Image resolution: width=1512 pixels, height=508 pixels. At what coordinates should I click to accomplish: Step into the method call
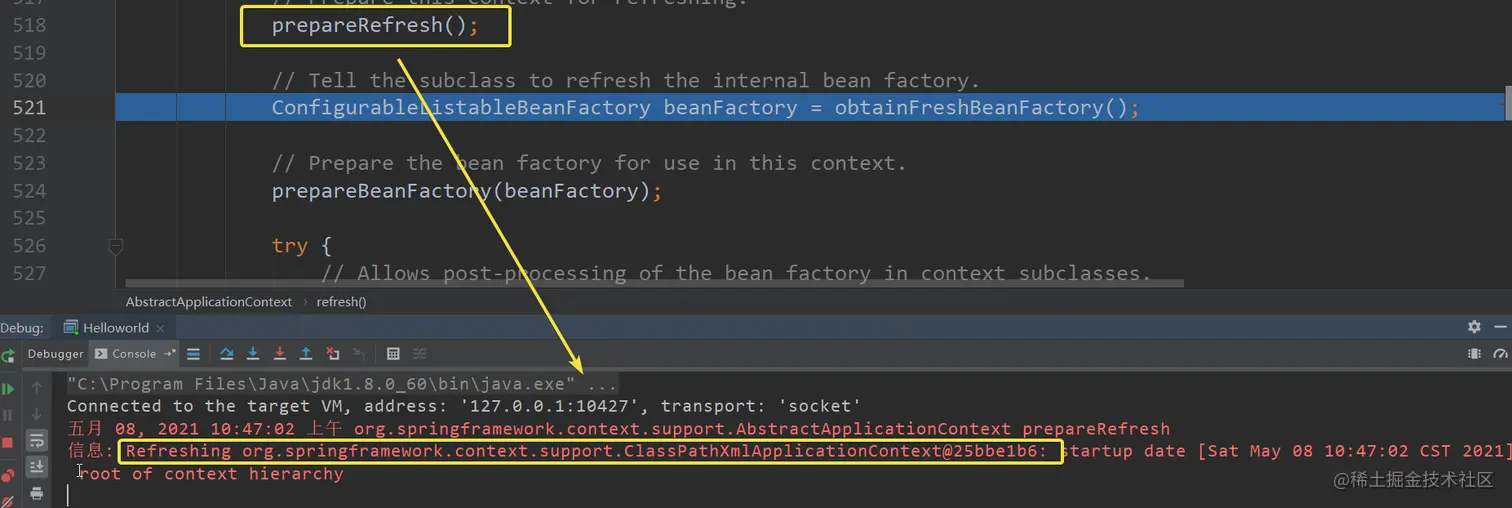coord(253,353)
